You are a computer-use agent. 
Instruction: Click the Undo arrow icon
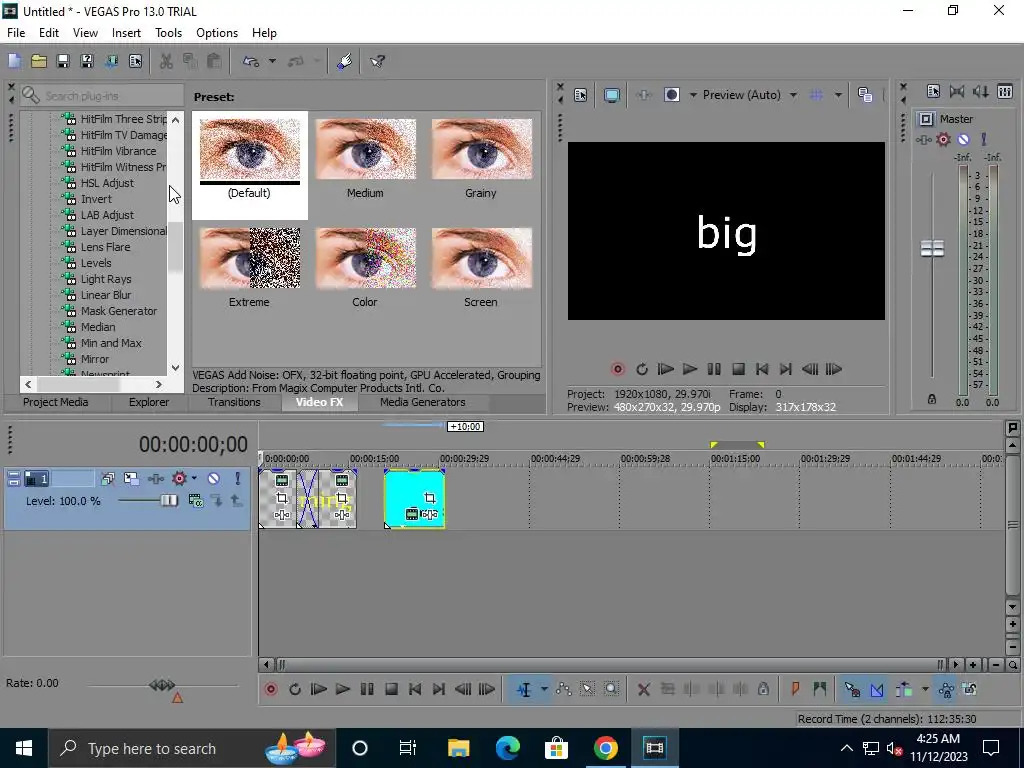tap(251, 61)
